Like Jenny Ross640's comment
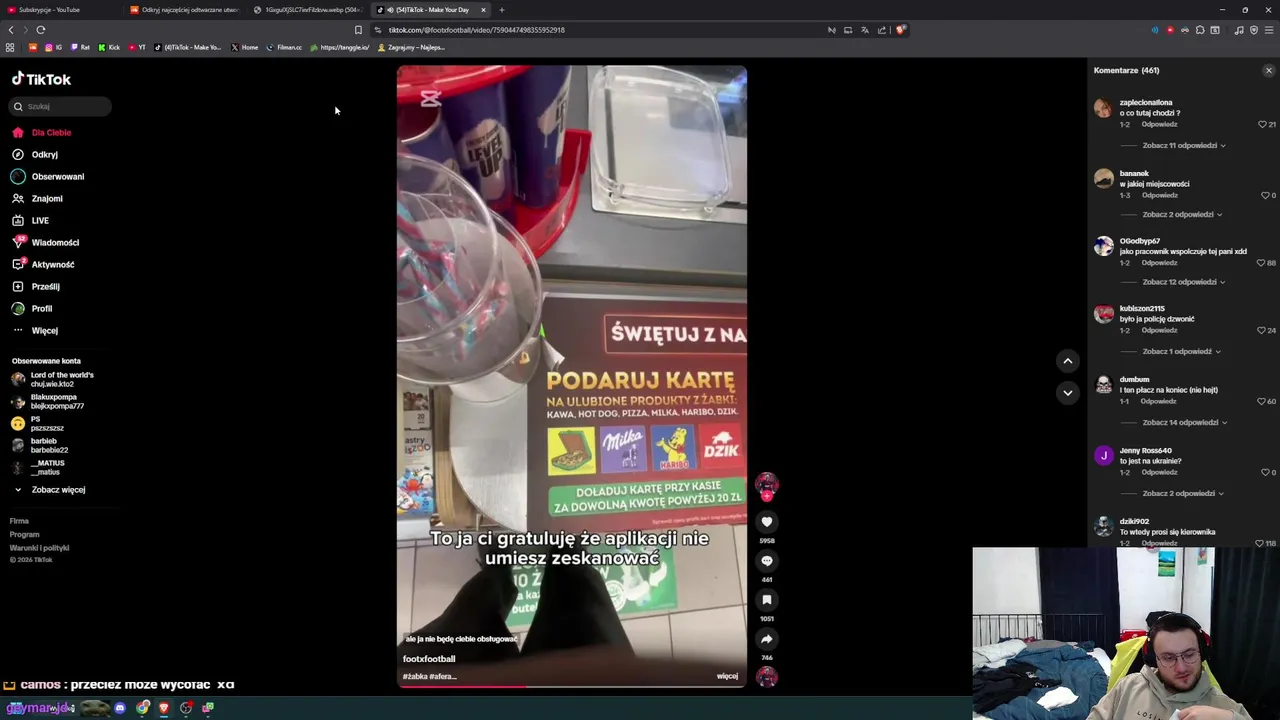Screen dimensions: 1280x720 click(1265, 472)
